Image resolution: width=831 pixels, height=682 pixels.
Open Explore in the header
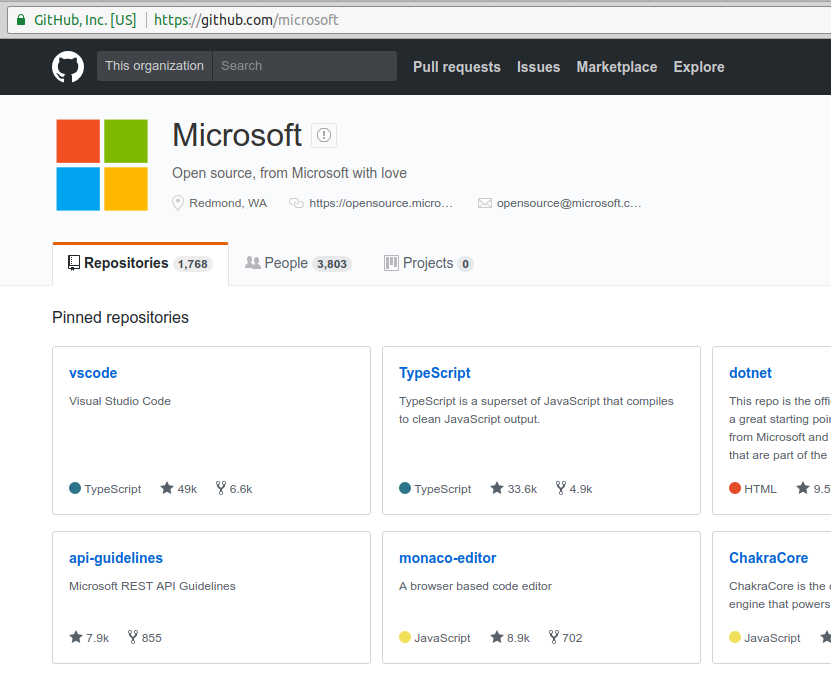(699, 67)
